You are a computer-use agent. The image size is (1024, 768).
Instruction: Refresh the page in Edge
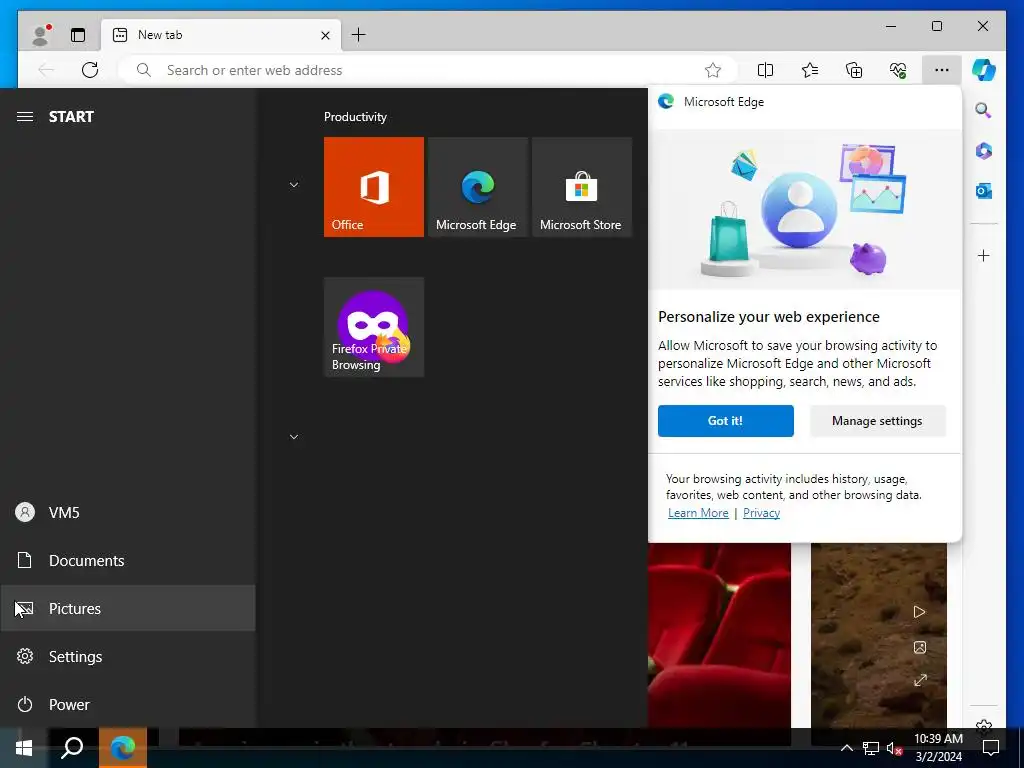(90, 70)
